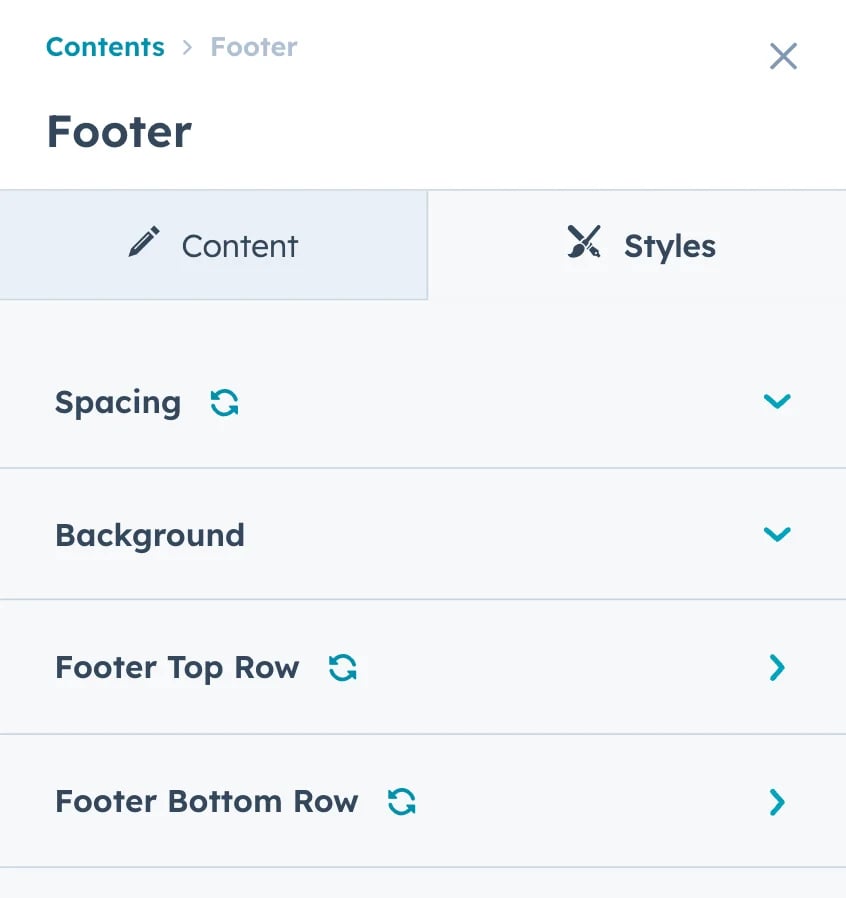Reset Spacing styles with the sync icon
The image size is (846, 898).
225,402
